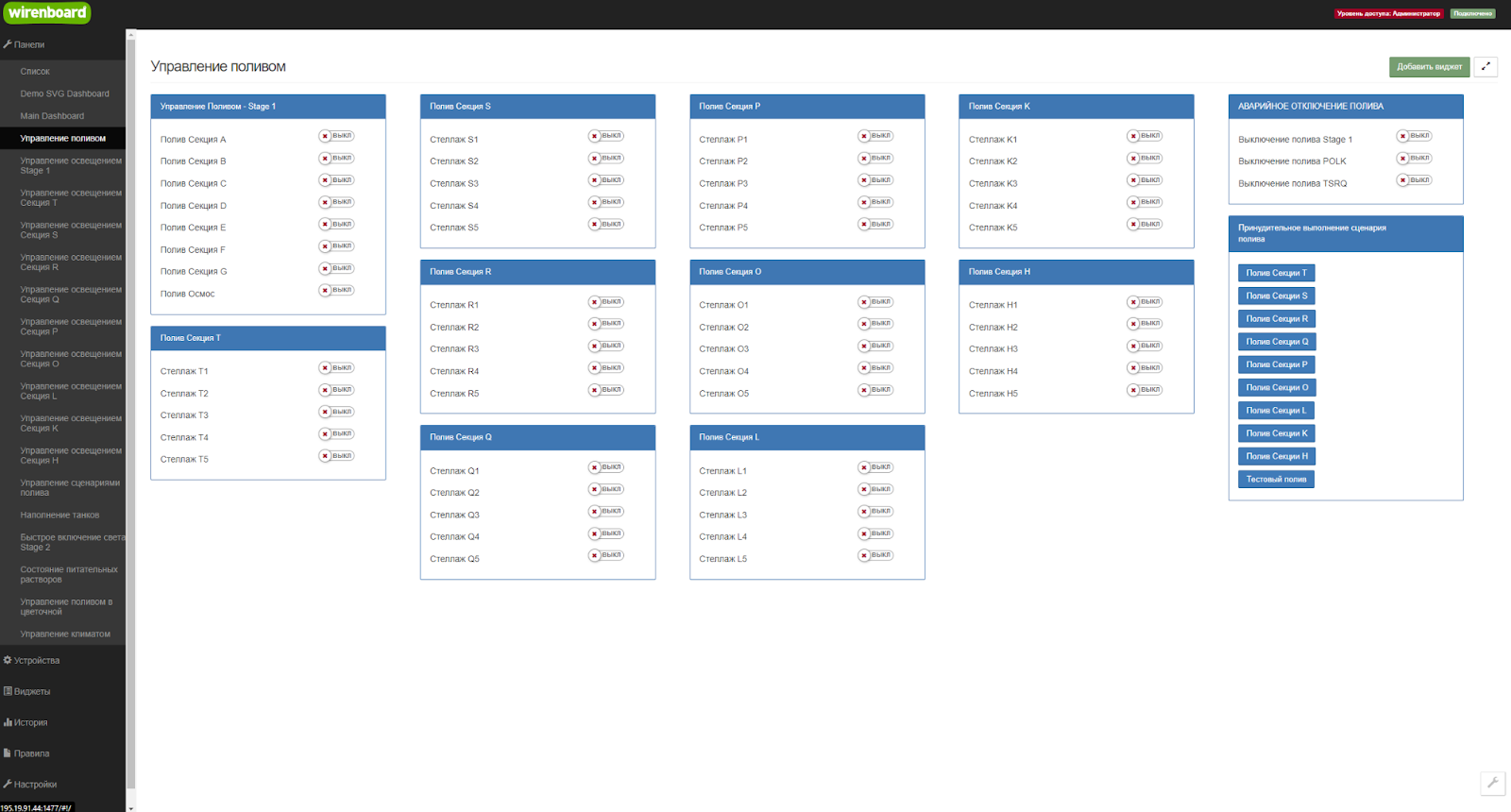Screen dimensions: 1511x812
Task: Click the Wirenboard logo
Action: point(46,12)
